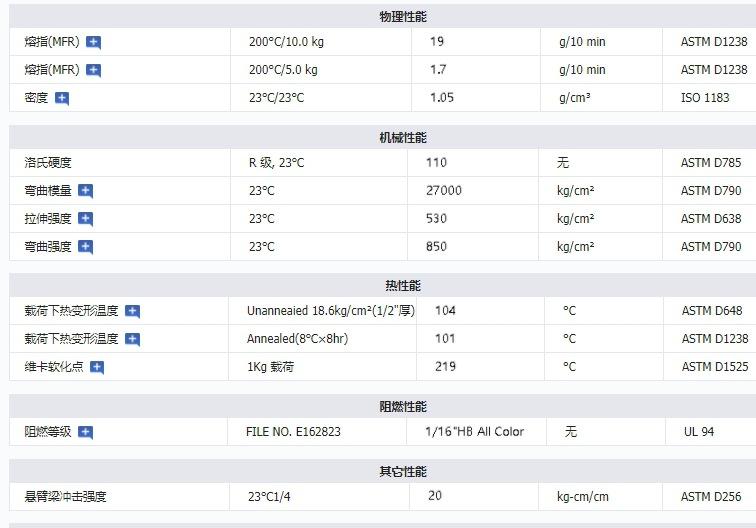
Task: Open the plus icon beside 熔指(MFR) 200°C/5.0 kg
Action: point(94,70)
